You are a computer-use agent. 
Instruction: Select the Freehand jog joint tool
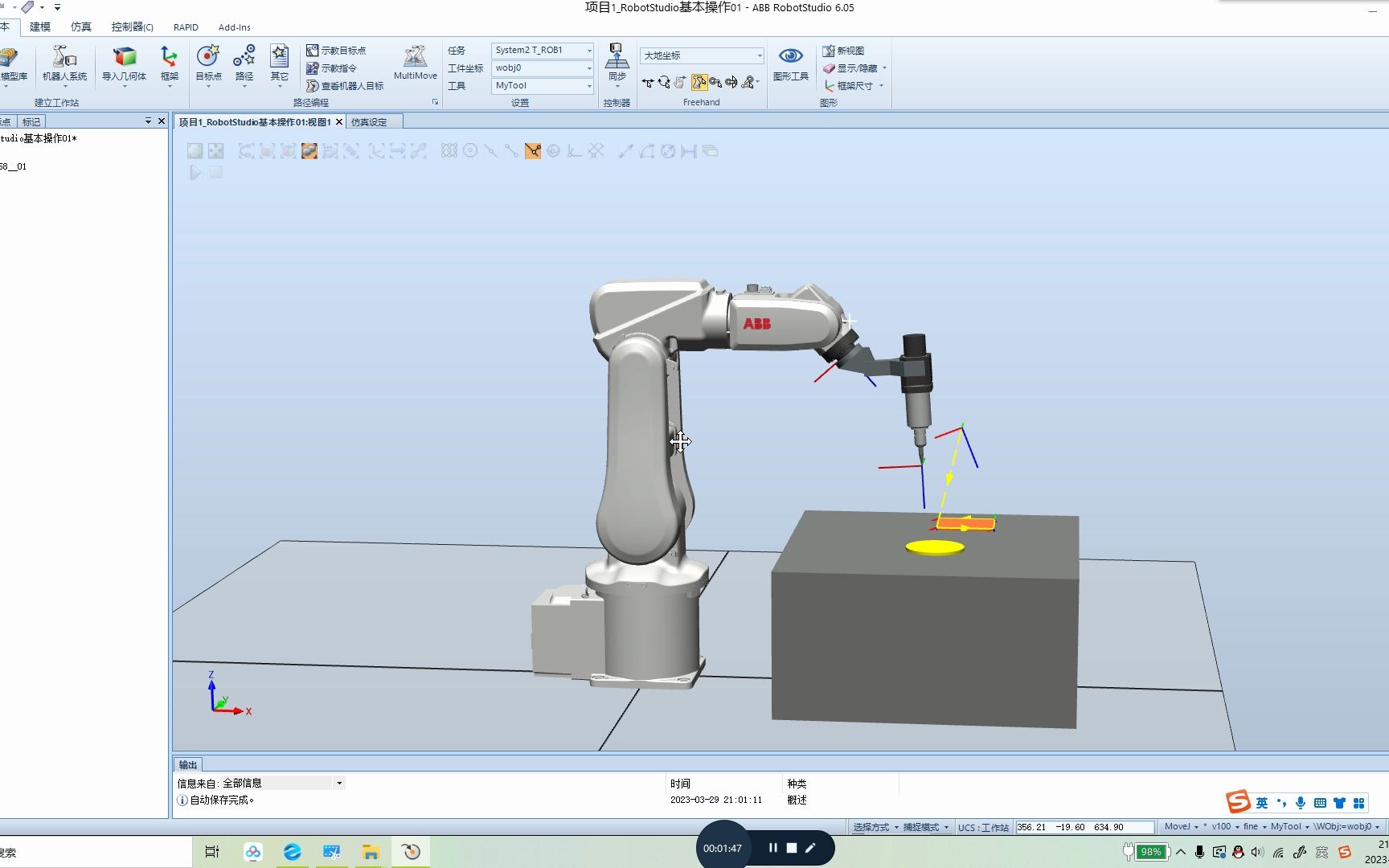[x=681, y=82]
